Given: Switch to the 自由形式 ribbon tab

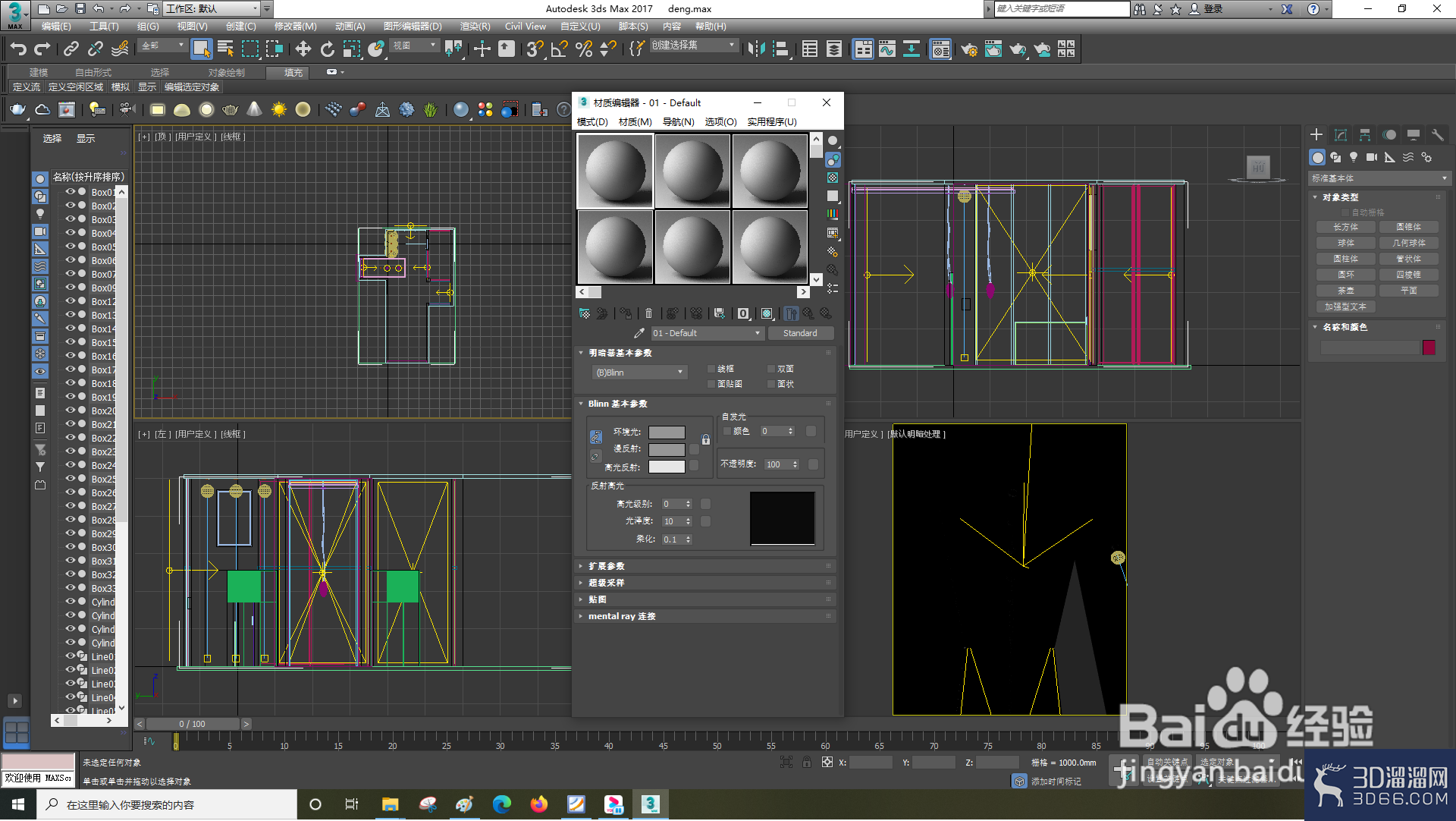Looking at the screenshot, I should 93,73.
